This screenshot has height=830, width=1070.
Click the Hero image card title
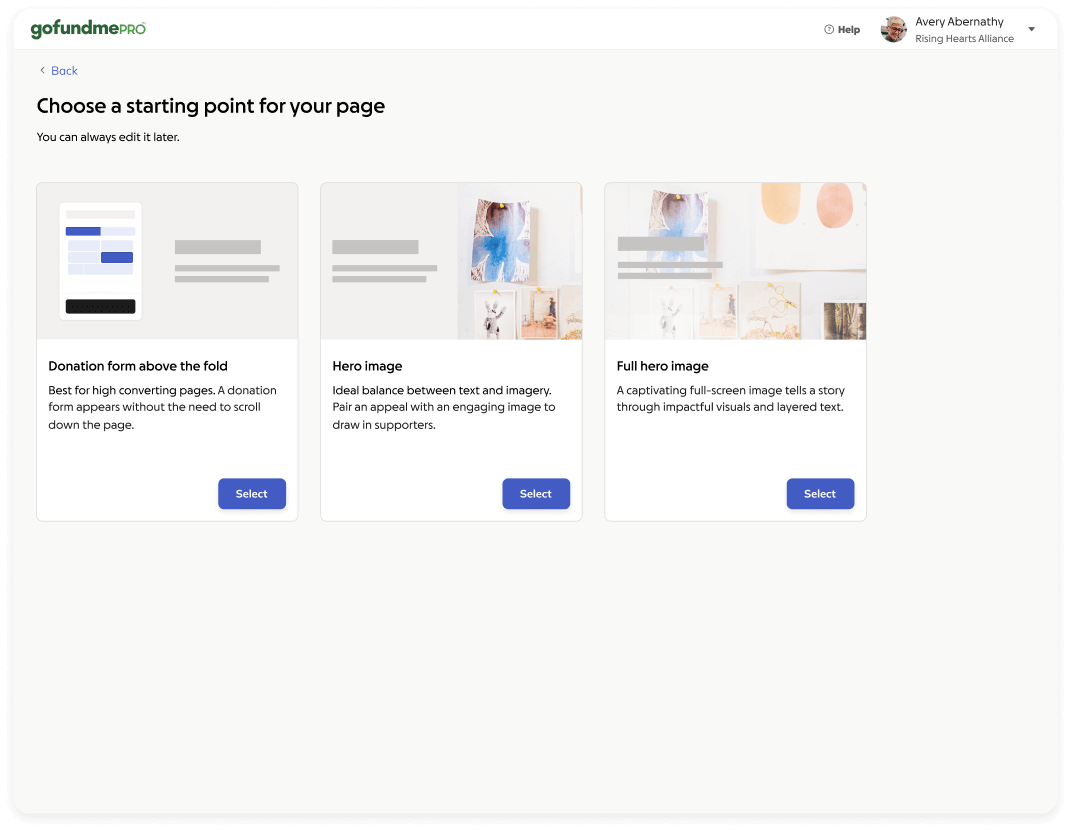(367, 366)
